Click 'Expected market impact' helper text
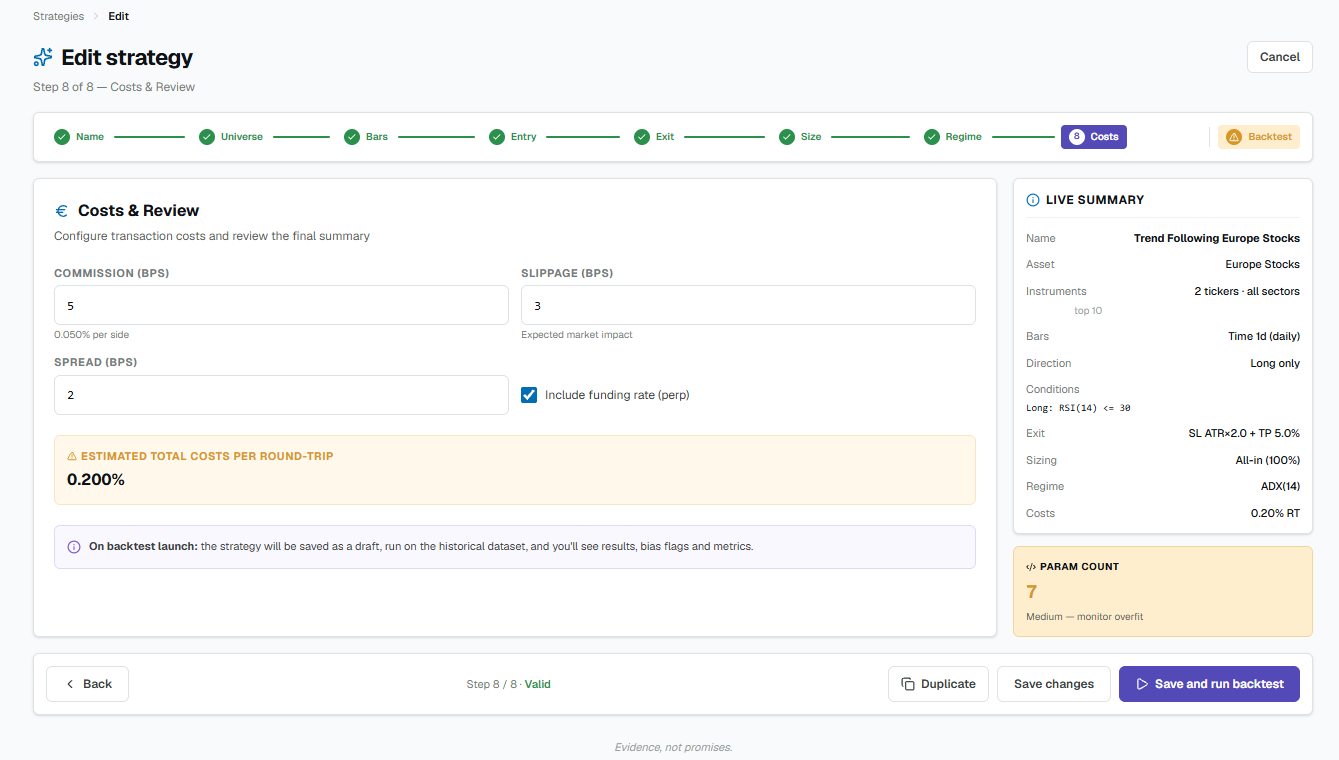The height and width of the screenshot is (760, 1339). 576,335
